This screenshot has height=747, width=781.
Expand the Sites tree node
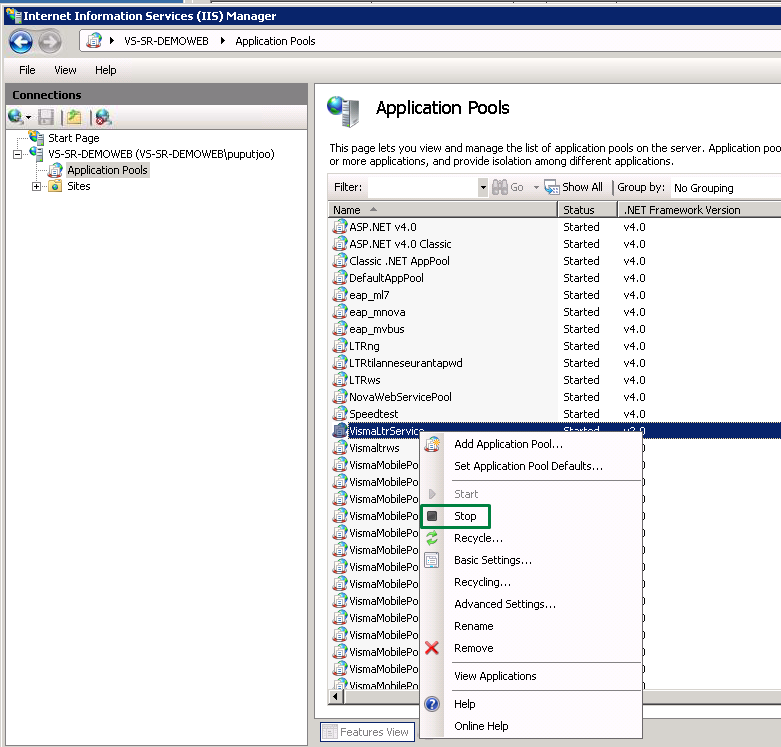pos(36,186)
